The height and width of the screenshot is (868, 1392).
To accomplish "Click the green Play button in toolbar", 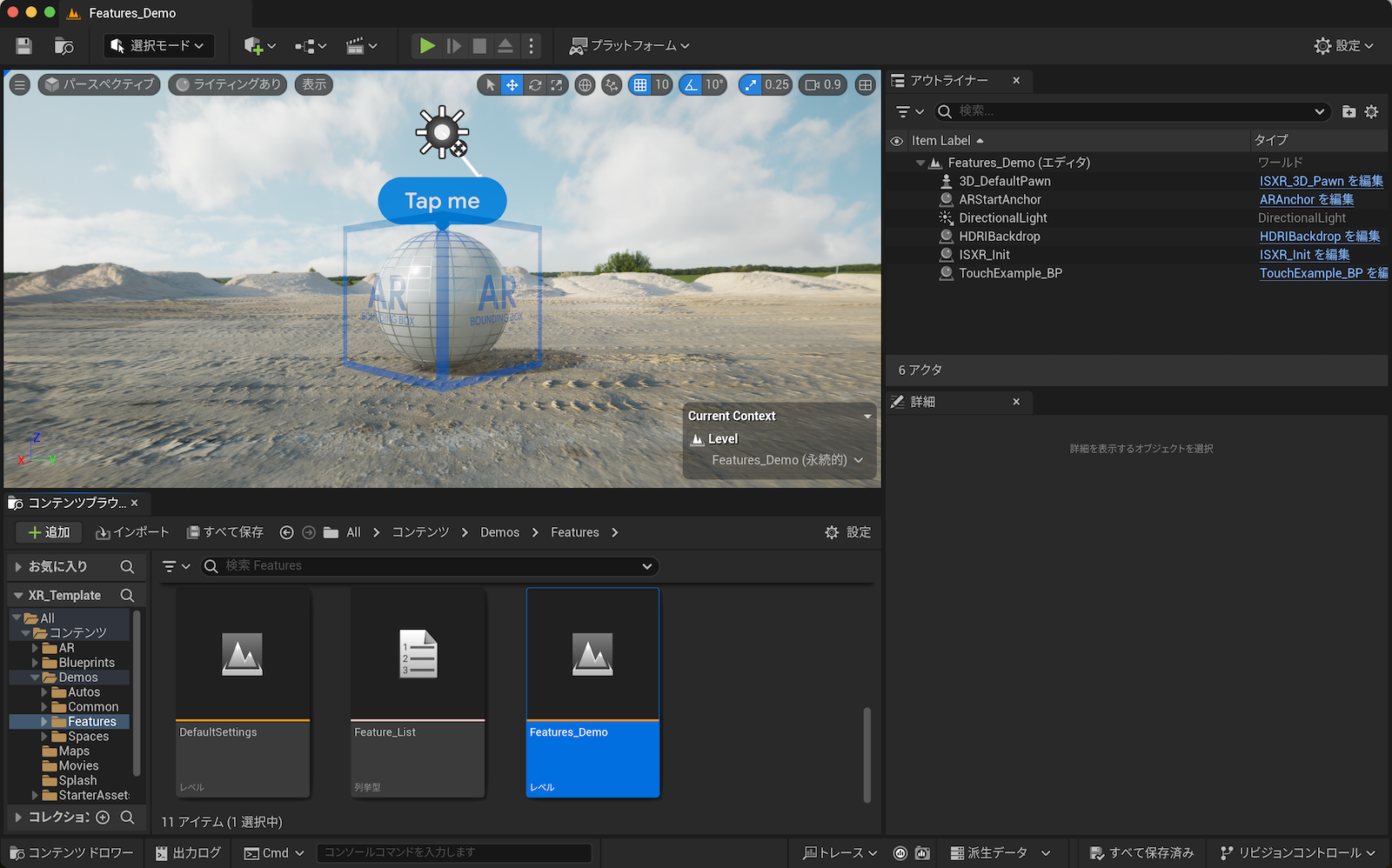I will pyautogui.click(x=426, y=46).
